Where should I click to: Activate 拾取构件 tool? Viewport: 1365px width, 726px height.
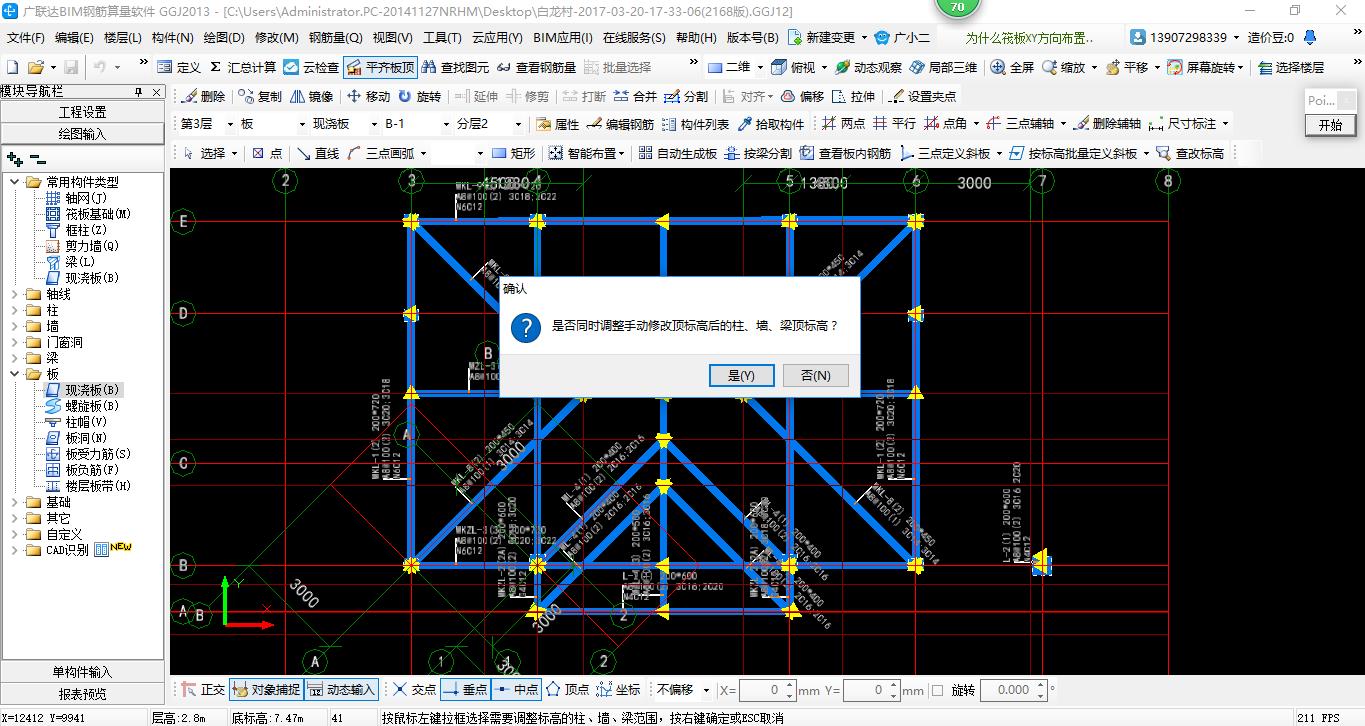[770, 124]
